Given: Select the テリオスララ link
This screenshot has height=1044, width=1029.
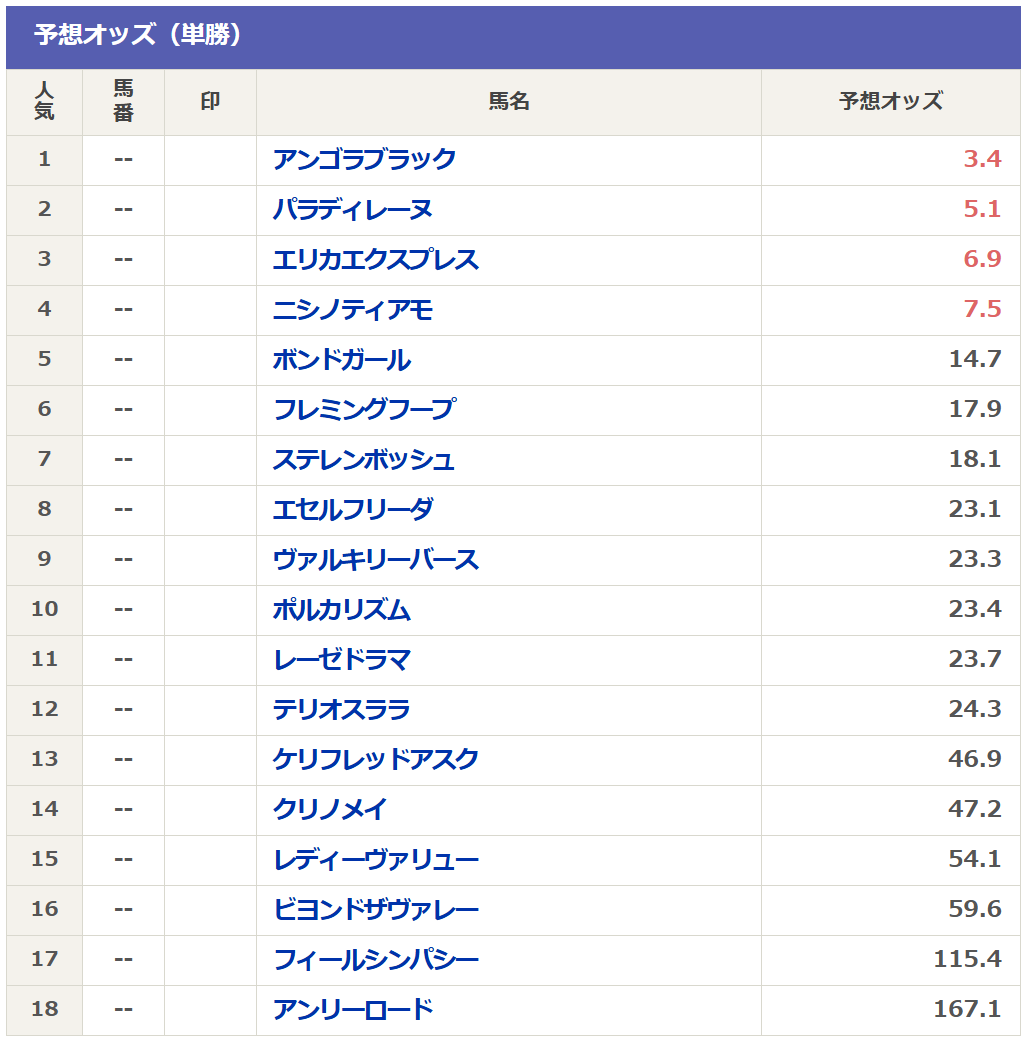Looking at the screenshot, I should (341, 710).
